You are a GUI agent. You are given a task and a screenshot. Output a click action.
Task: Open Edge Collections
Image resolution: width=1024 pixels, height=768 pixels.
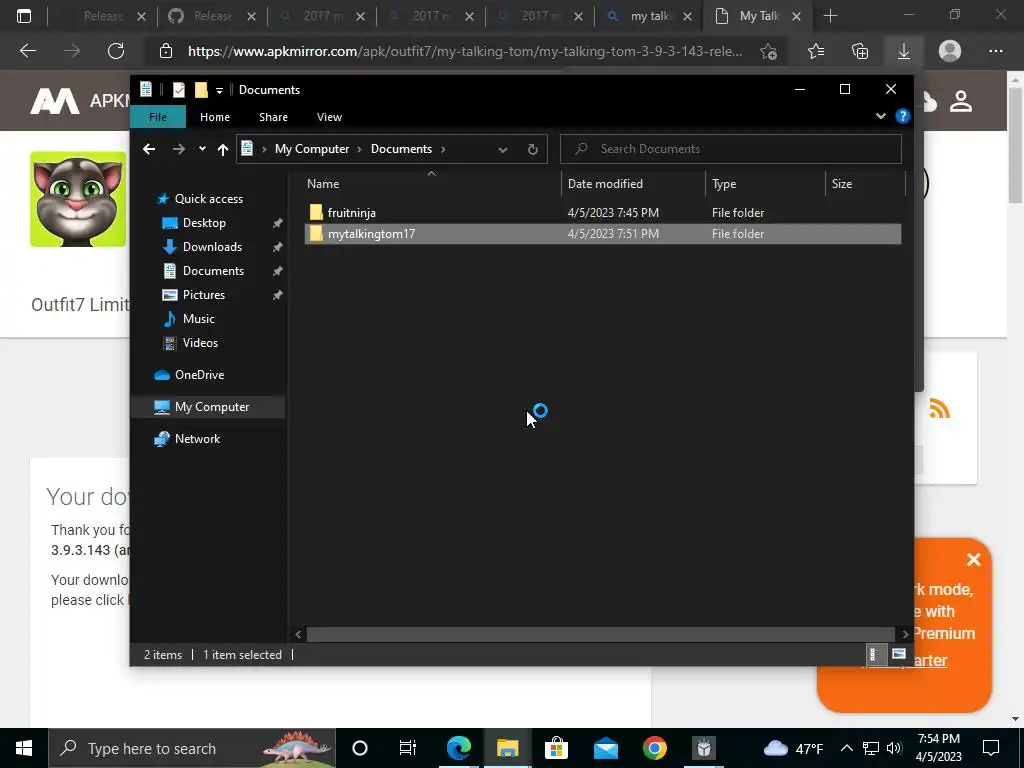pos(860,51)
